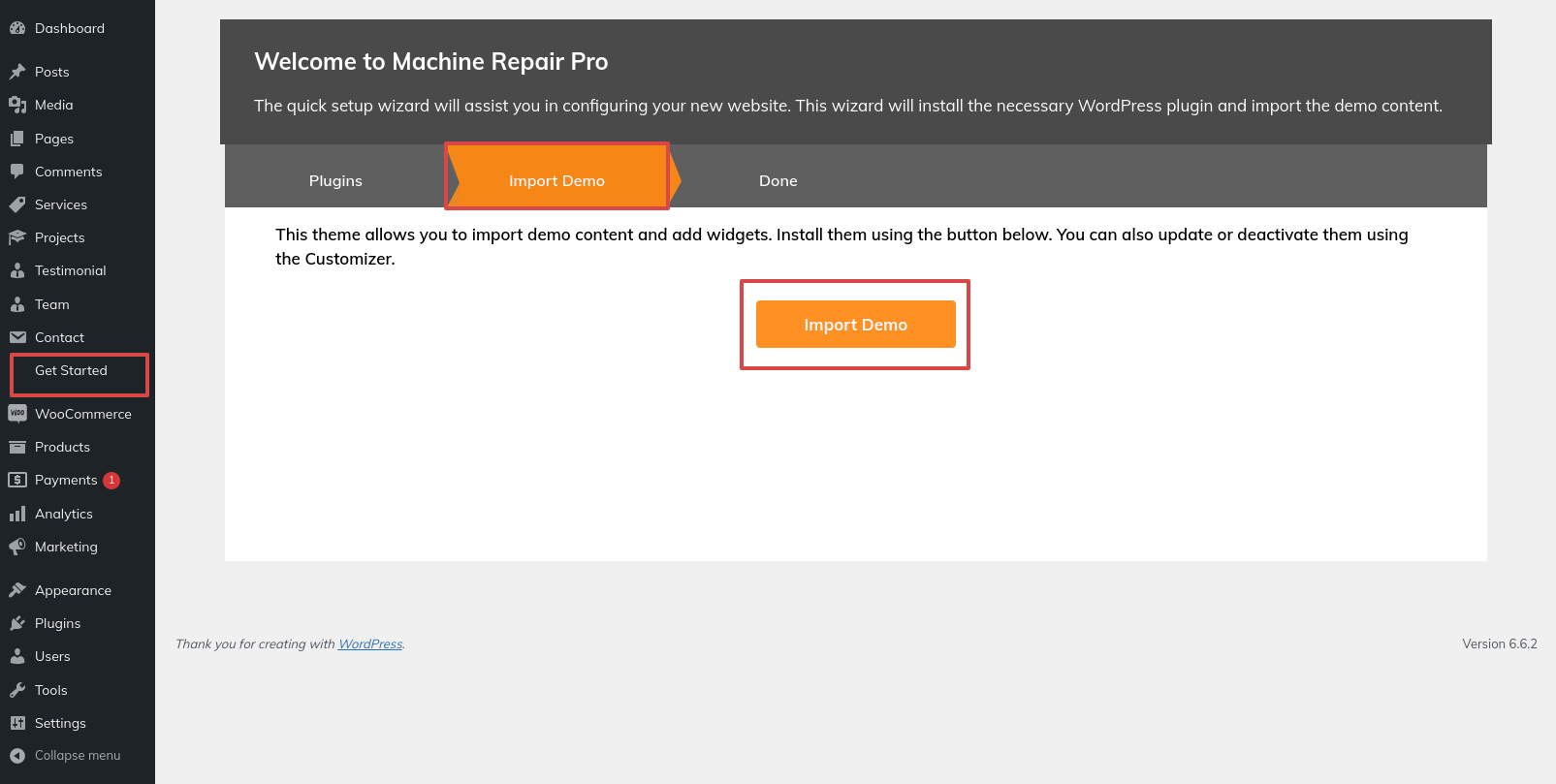Click the Comments speech bubble icon
The width and height of the screenshot is (1556, 784).
click(x=17, y=172)
